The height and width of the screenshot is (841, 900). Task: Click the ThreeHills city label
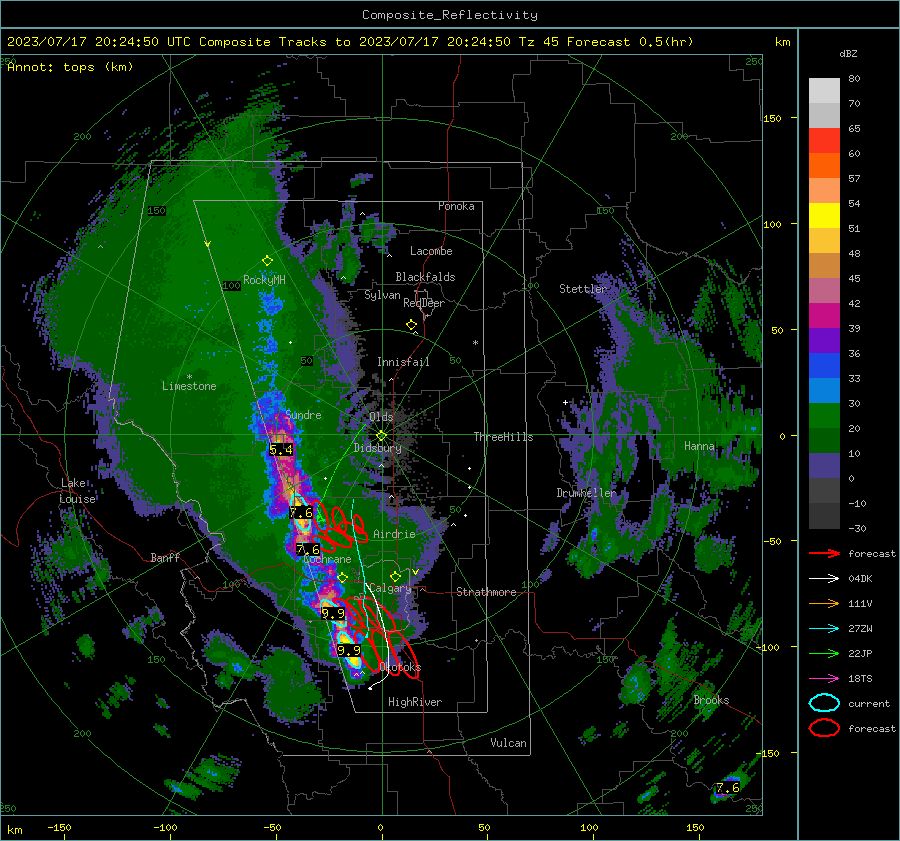click(x=503, y=437)
